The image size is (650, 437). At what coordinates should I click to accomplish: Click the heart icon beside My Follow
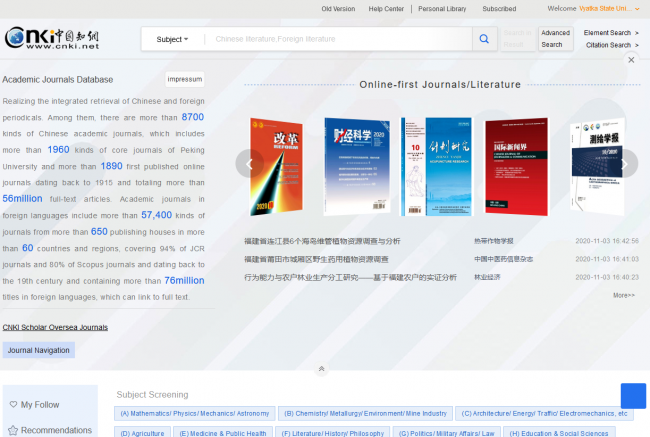point(13,404)
